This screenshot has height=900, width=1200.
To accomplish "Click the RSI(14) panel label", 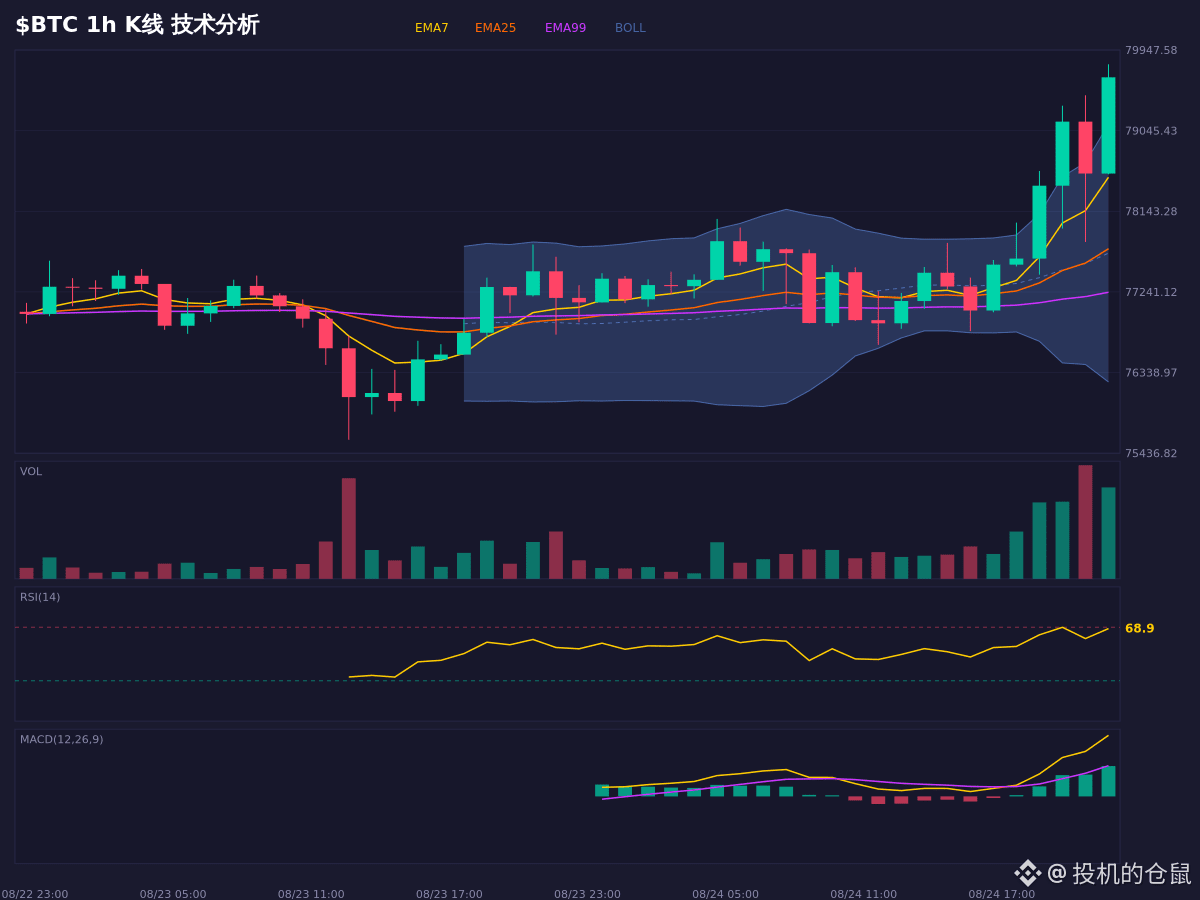I will click(x=40, y=597).
